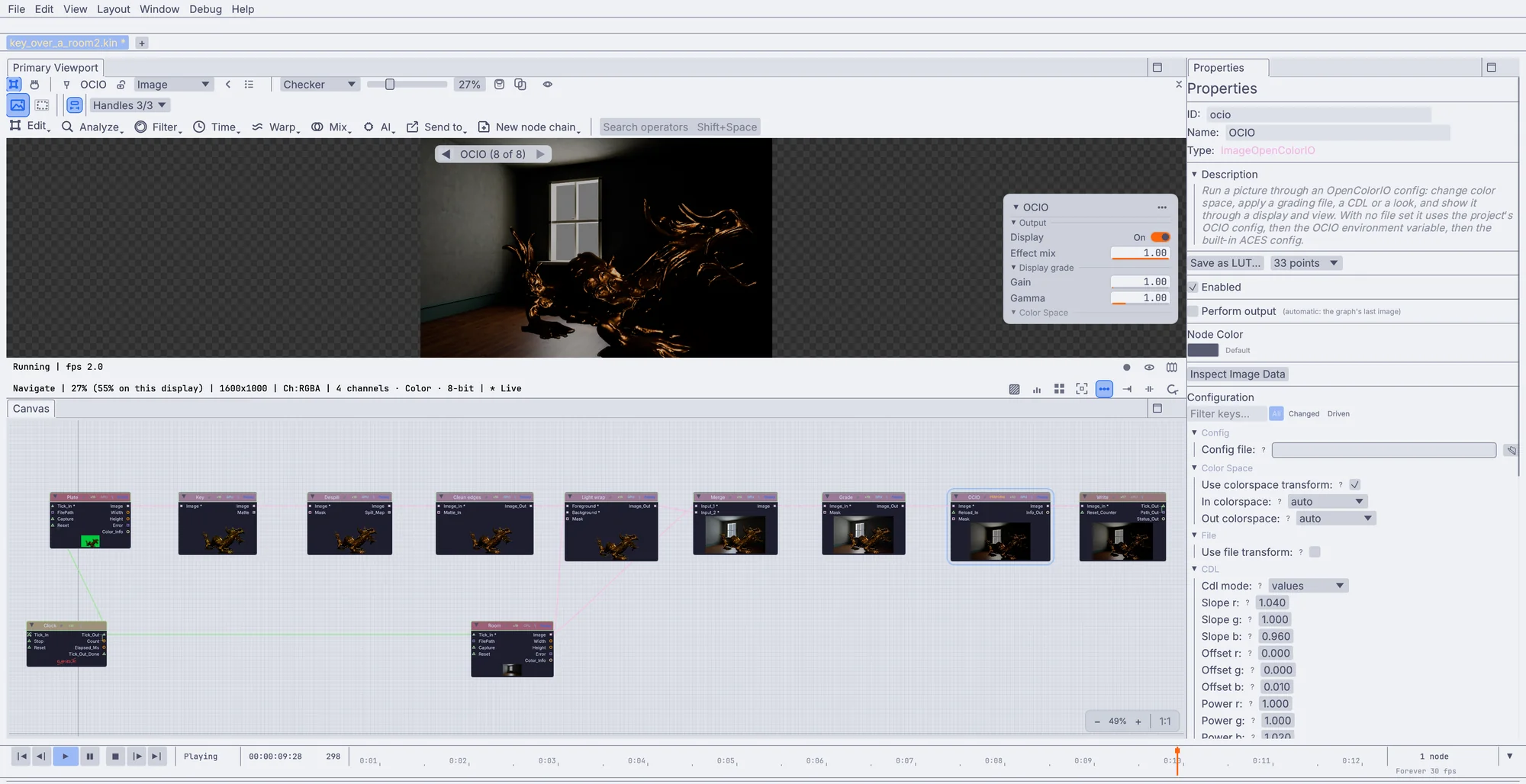Image resolution: width=1526 pixels, height=784 pixels.
Task: Collapse the Description section
Action: pyautogui.click(x=1194, y=175)
